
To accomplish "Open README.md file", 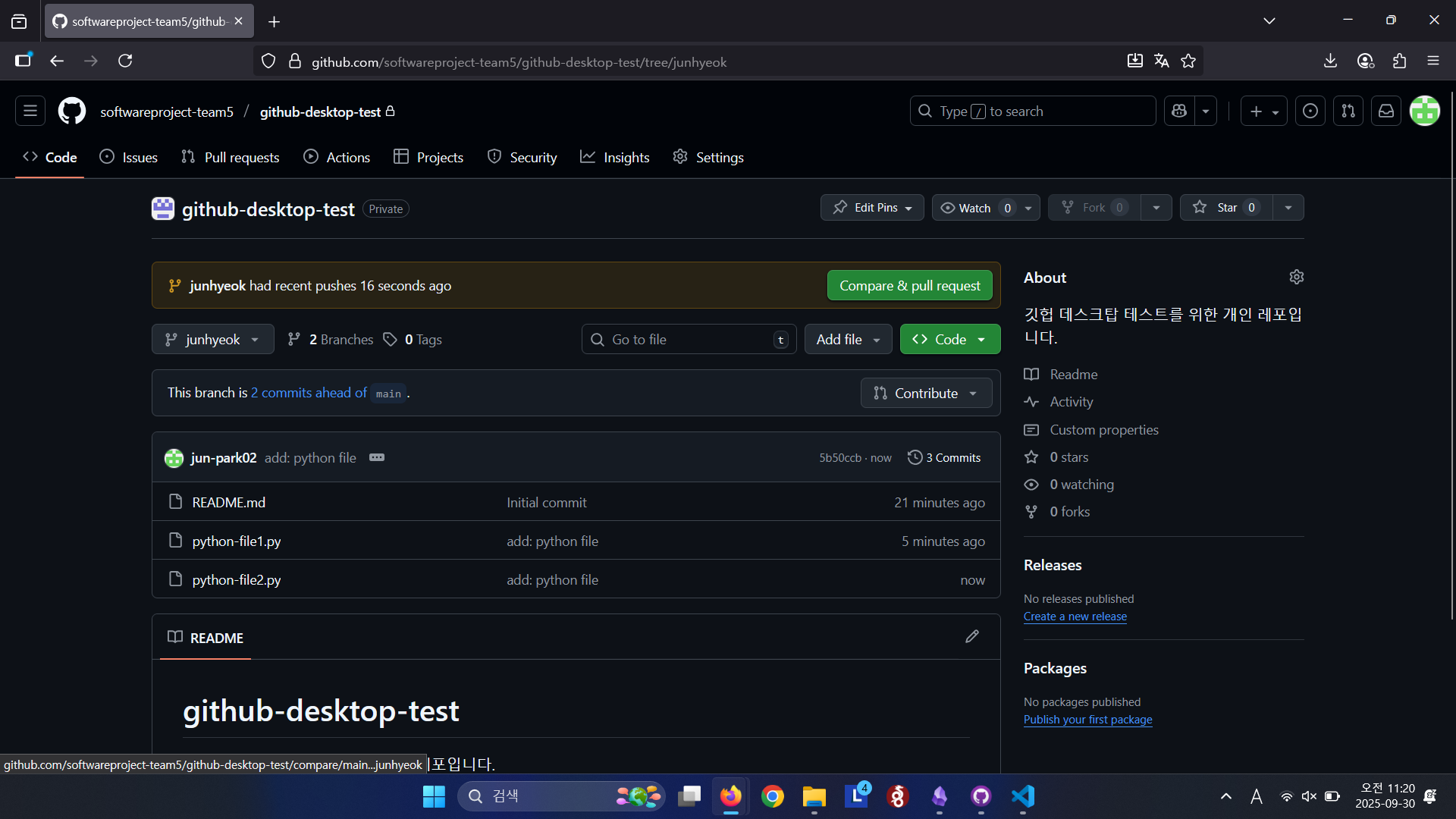I will coord(229,503).
